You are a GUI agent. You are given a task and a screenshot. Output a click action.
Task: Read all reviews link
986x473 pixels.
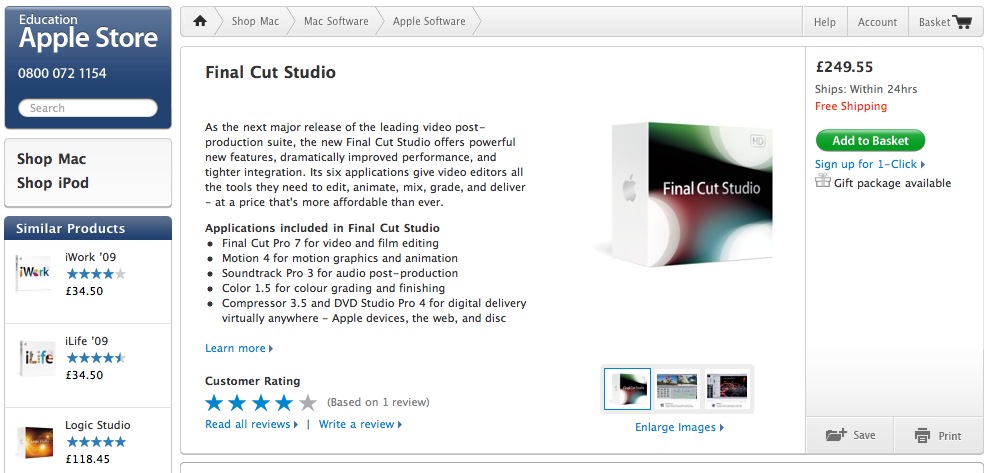pyautogui.click(x=252, y=424)
